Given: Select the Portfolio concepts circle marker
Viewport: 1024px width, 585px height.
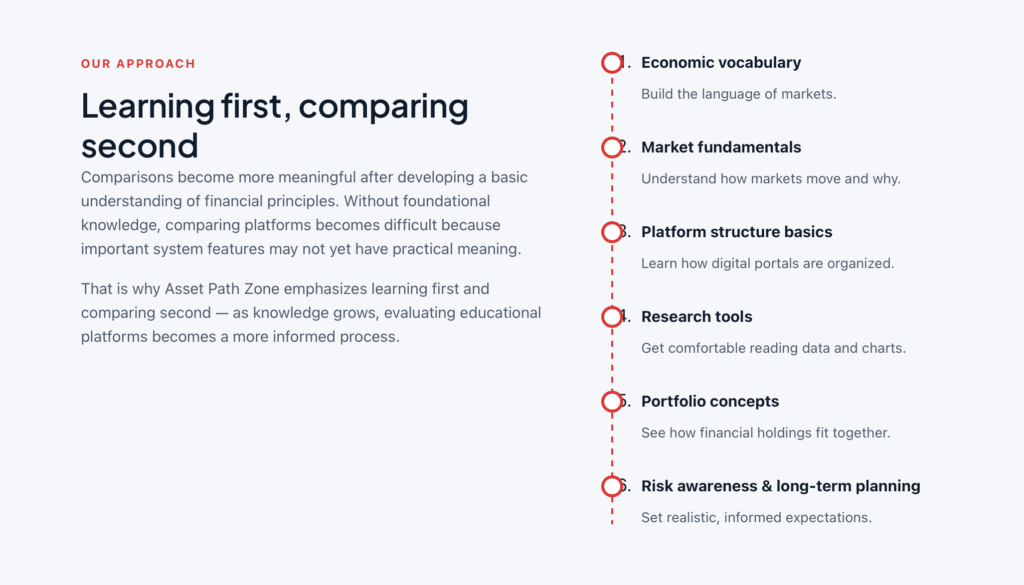Looking at the screenshot, I should tap(612, 402).
